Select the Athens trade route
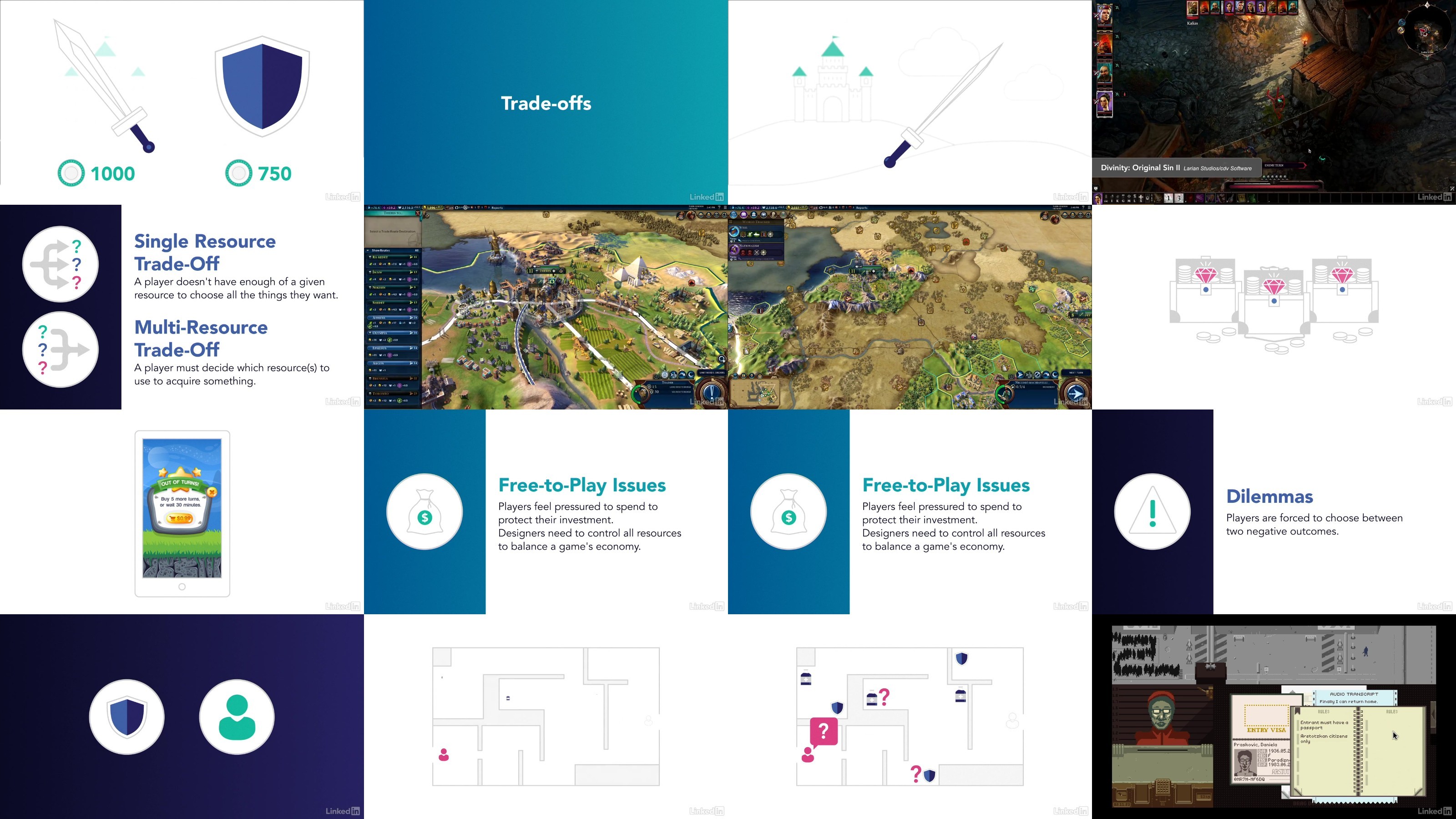 pos(394,322)
